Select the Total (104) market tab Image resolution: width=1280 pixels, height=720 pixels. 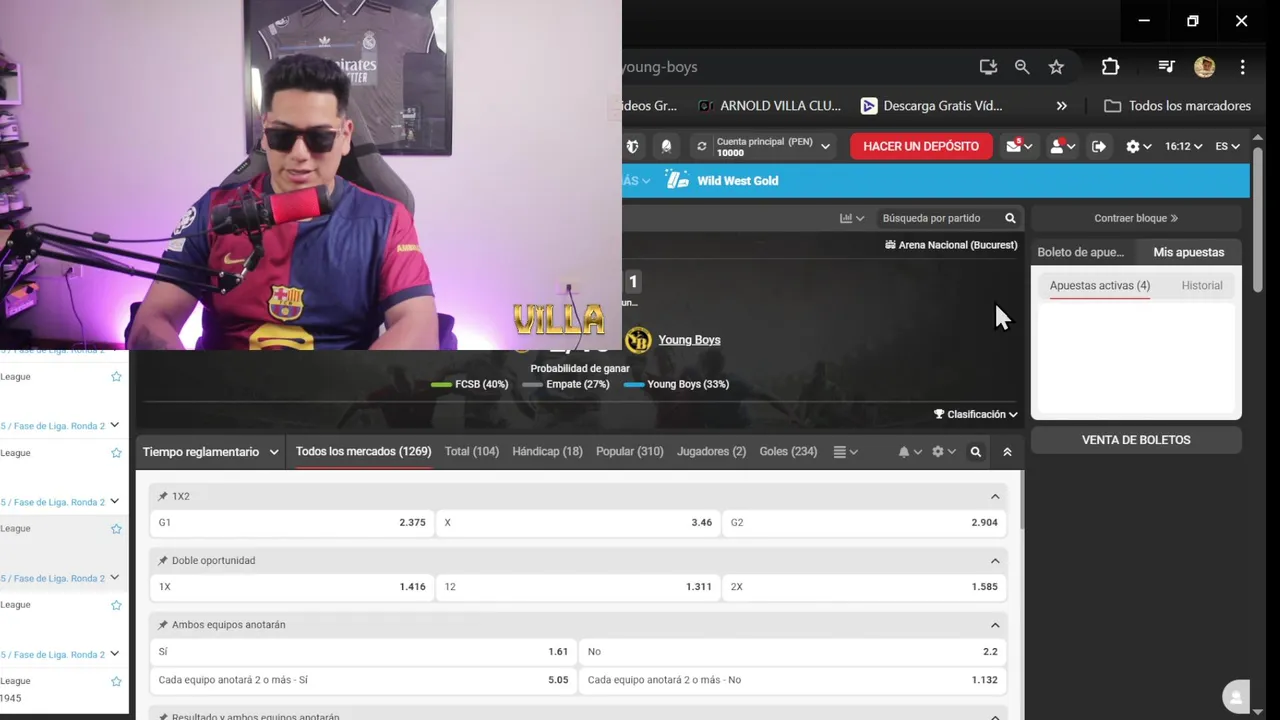click(472, 452)
